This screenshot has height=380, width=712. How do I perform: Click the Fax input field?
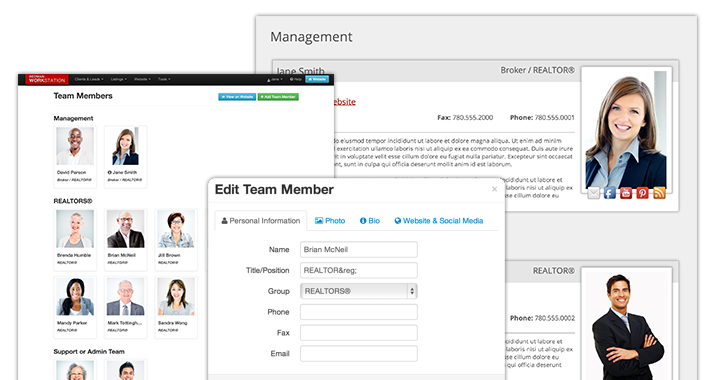tap(359, 333)
